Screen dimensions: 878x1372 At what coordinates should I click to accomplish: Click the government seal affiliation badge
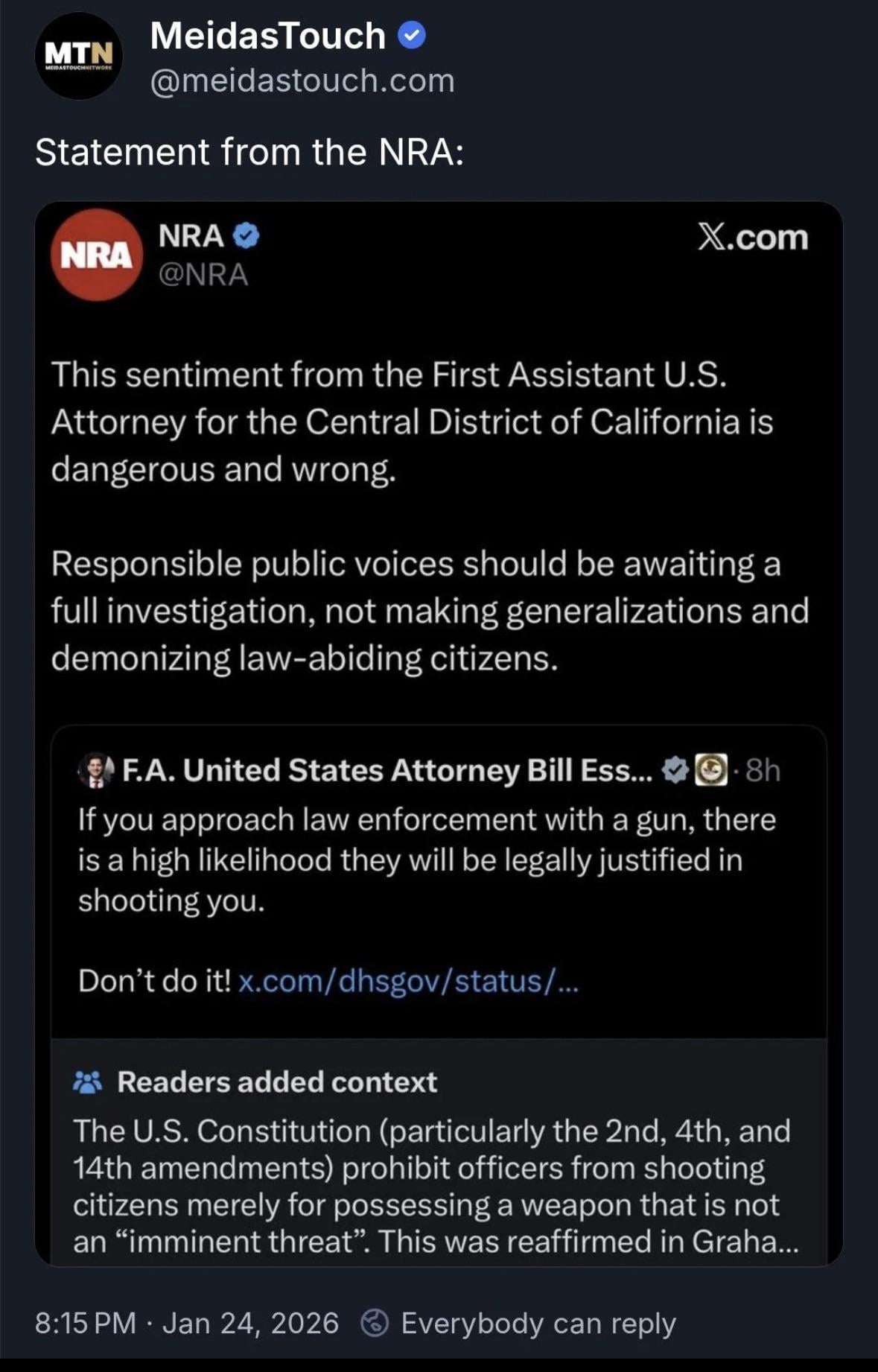pyautogui.click(x=710, y=770)
